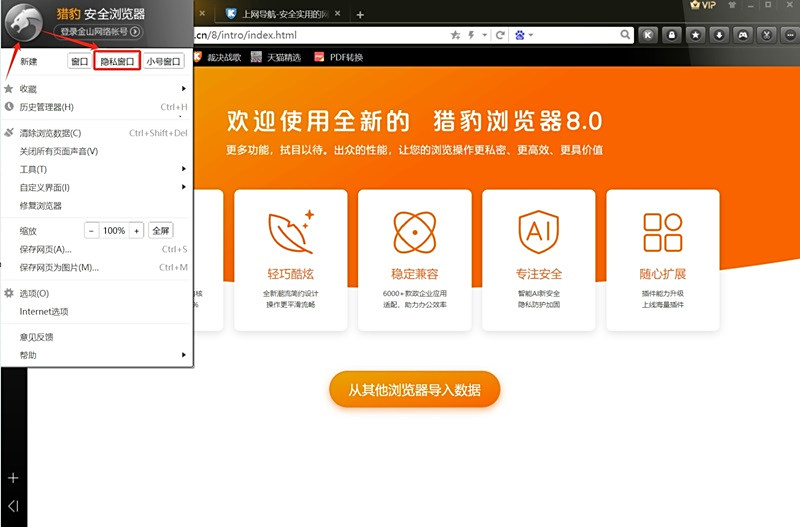Expand the 工具(T) submenu
Image resolution: width=800 pixels, height=527 pixels.
96,169
